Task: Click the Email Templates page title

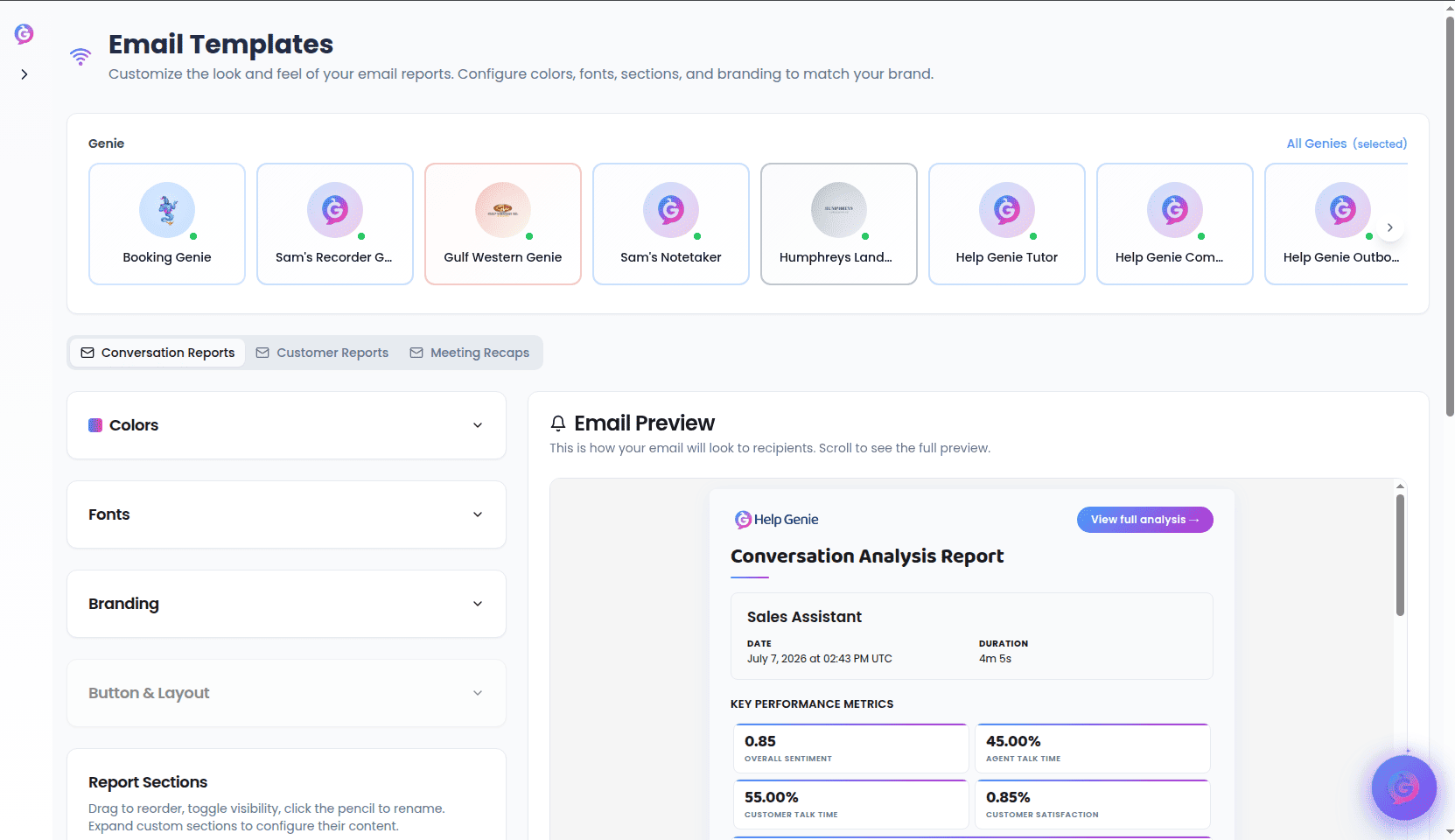Action: 220,44
